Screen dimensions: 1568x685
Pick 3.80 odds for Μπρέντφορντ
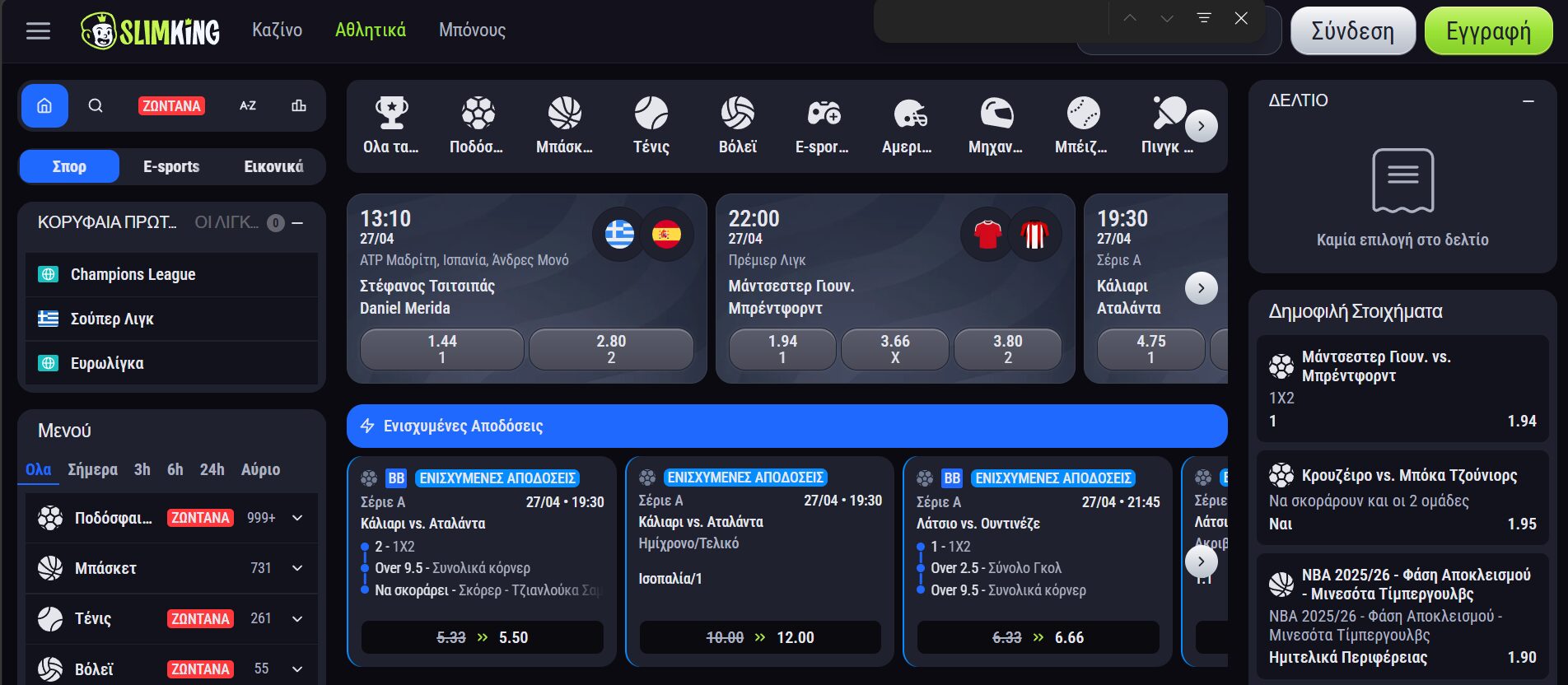1008,349
